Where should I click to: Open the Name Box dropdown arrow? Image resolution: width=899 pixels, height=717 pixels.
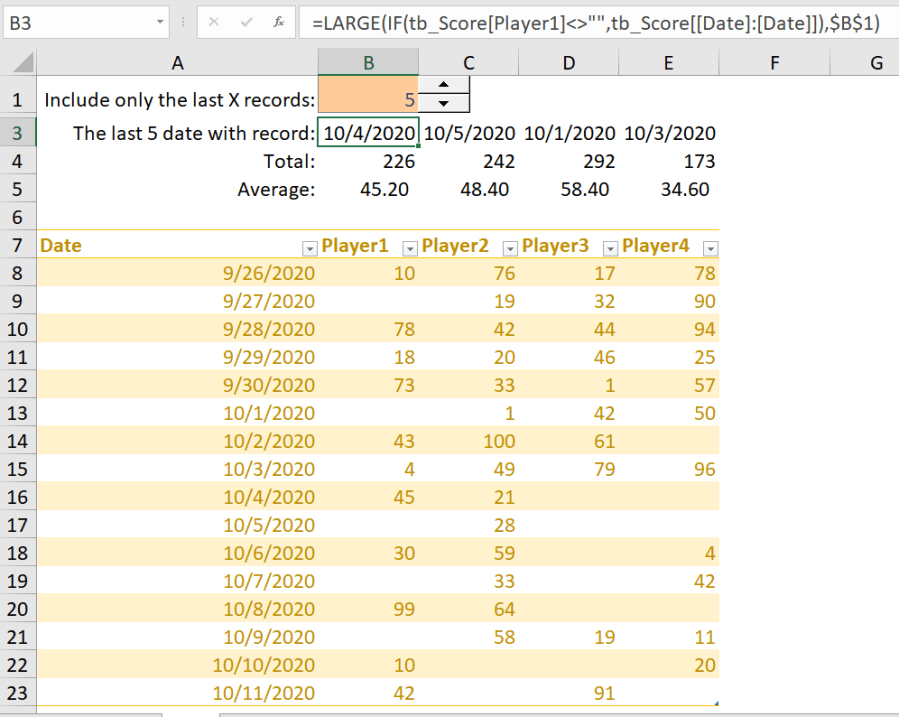coord(161,21)
